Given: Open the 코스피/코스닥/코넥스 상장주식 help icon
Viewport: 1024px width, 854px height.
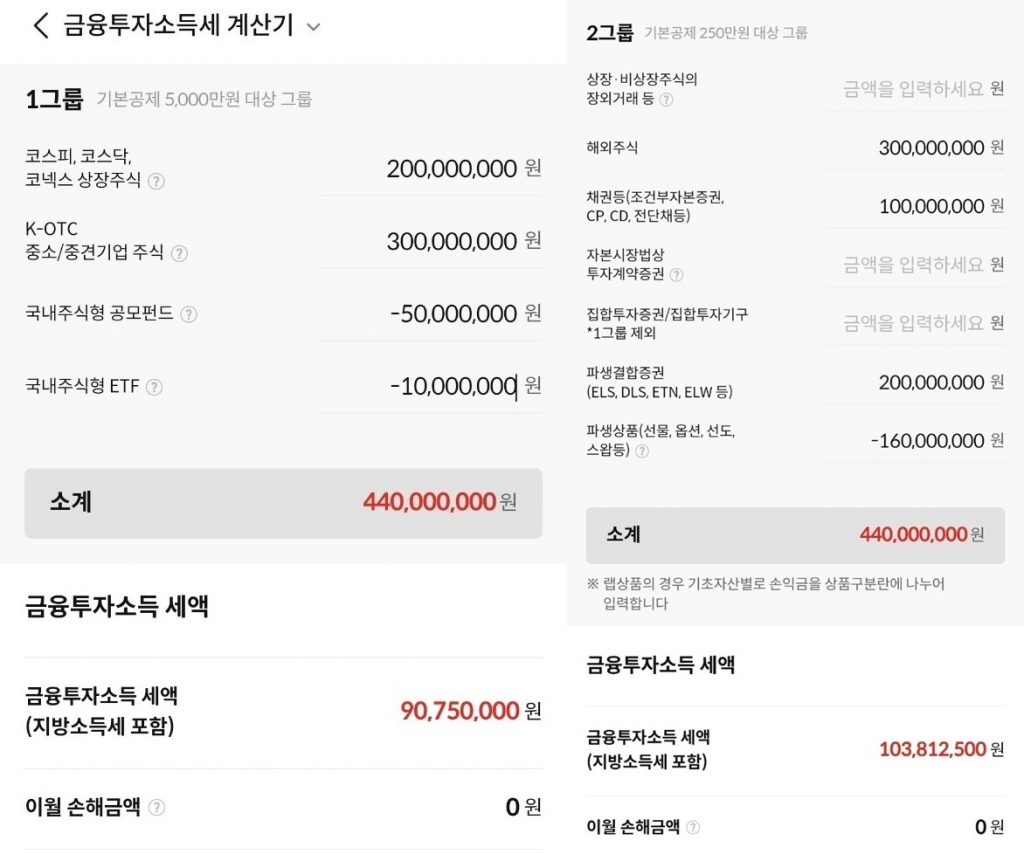Looking at the screenshot, I should pyautogui.click(x=156, y=181).
